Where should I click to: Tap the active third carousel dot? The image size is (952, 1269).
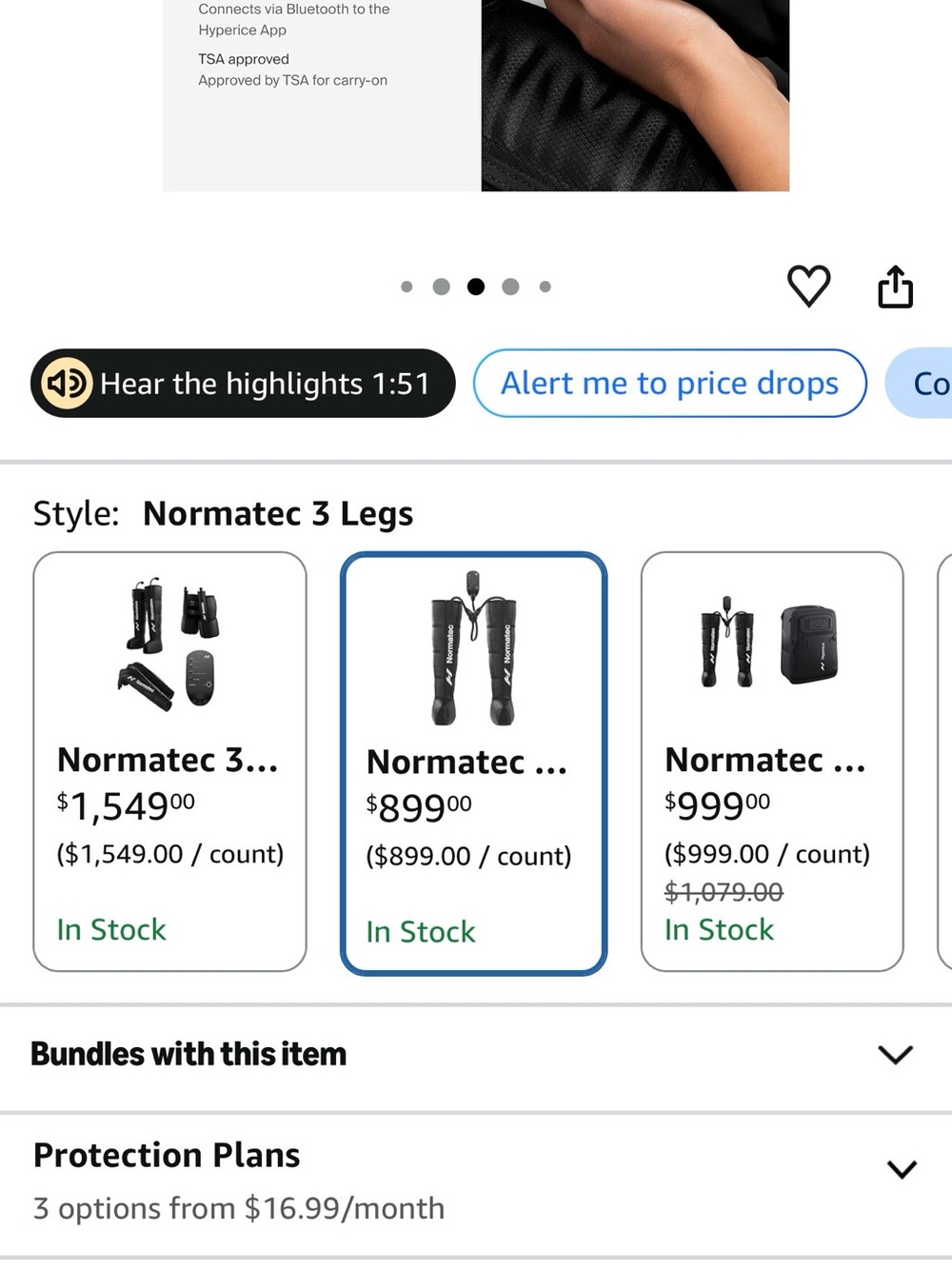pyautogui.click(x=476, y=287)
